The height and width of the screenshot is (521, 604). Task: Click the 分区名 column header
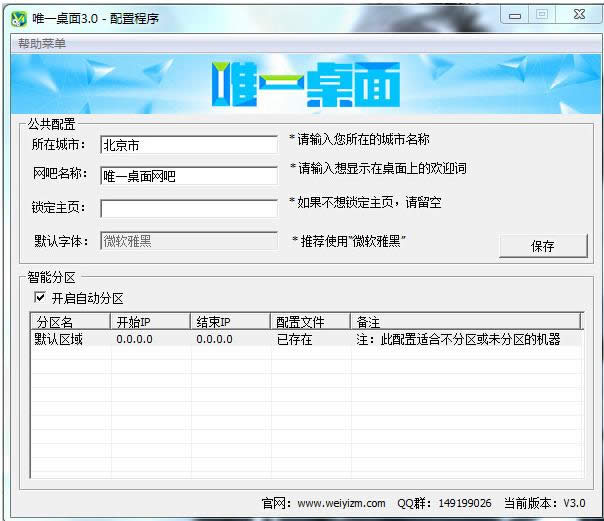coord(70,322)
